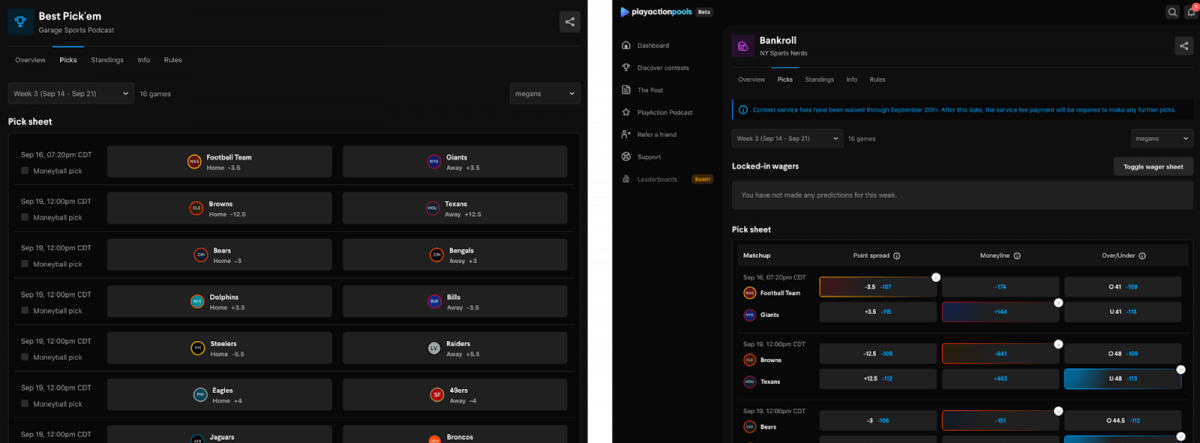Click the Refer a friend person icon
1200x443 pixels.
click(626, 134)
